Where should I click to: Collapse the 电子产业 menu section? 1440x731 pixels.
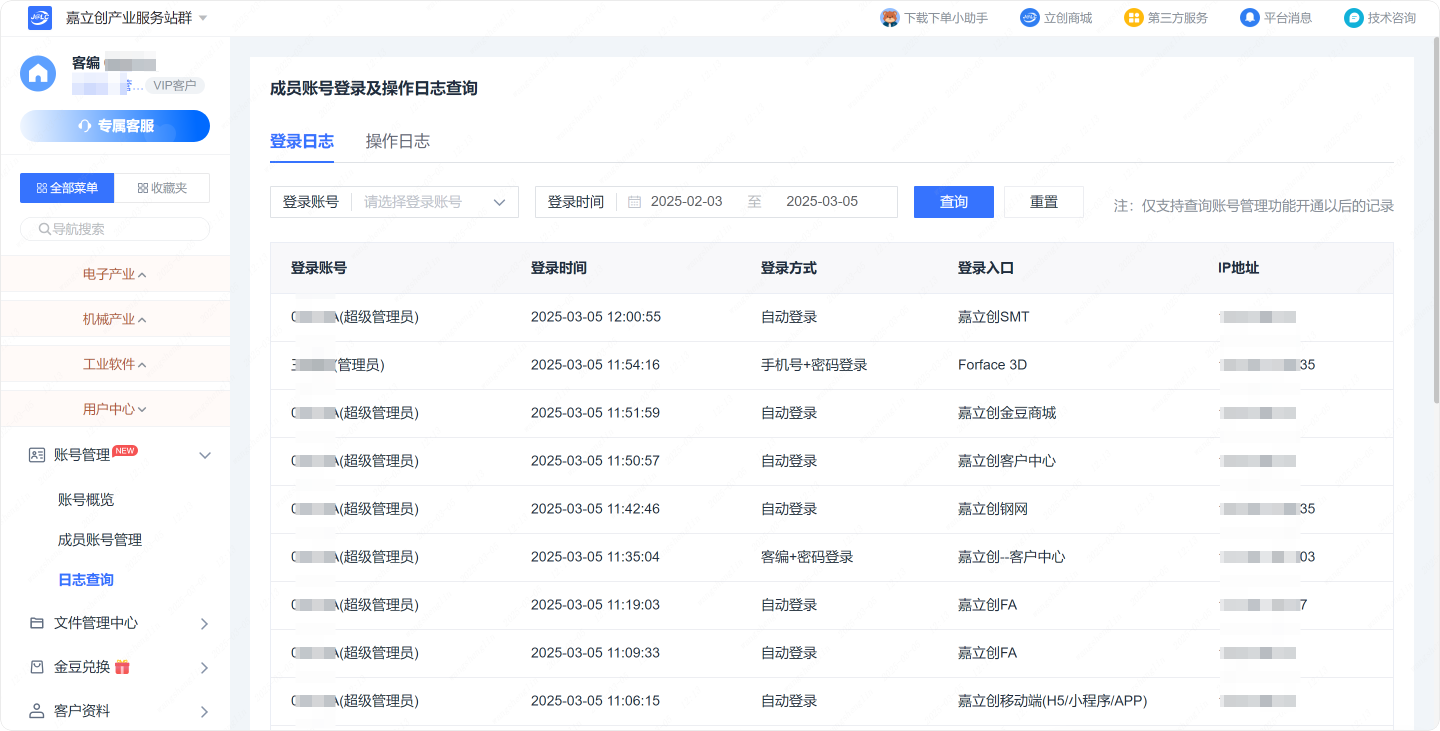(115, 274)
